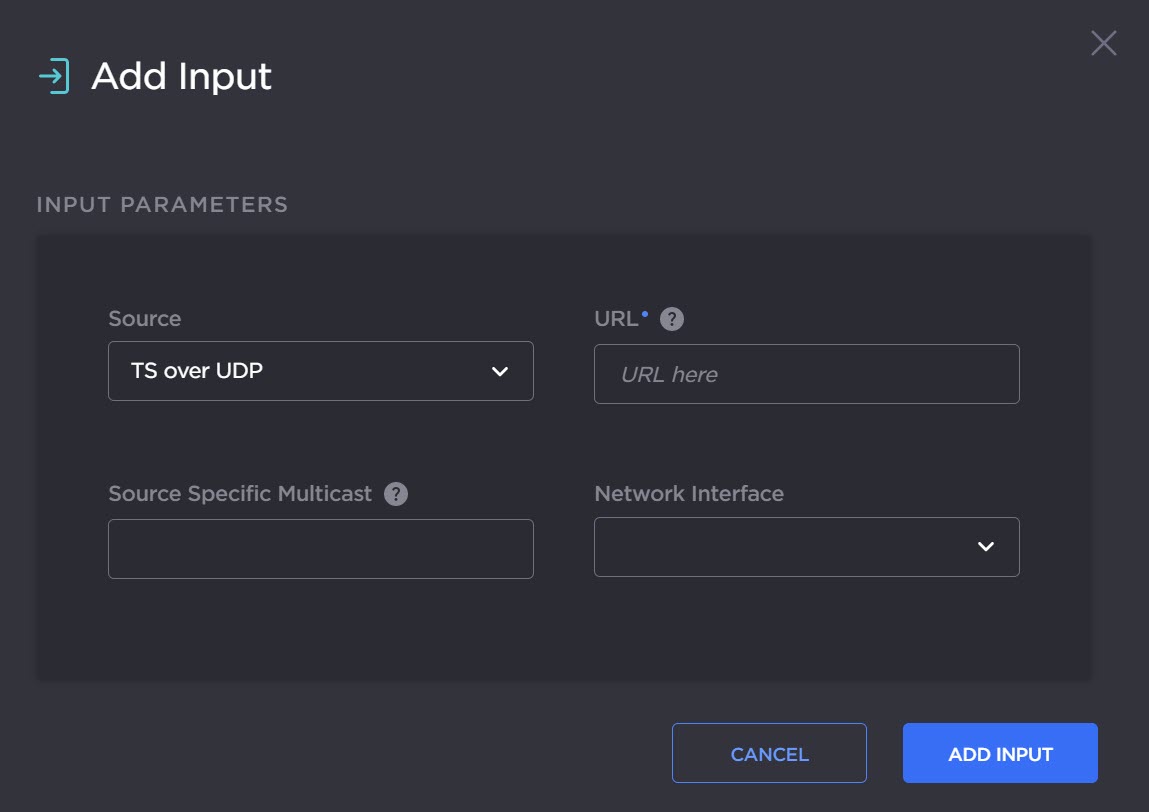Click the INPUT PARAMETERS section heading

pos(162,205)
